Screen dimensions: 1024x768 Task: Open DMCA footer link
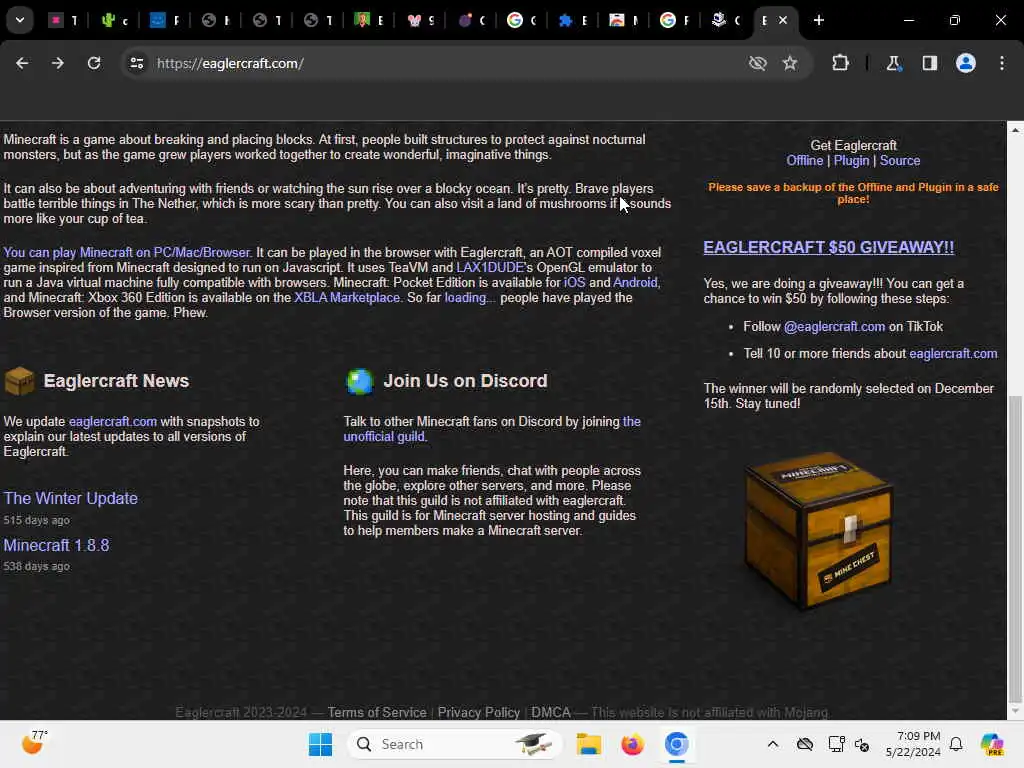click(551, 712)
